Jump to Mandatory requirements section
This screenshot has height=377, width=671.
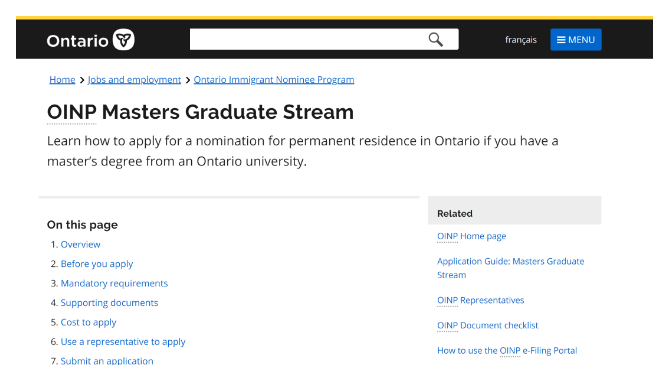pos(114,283)
